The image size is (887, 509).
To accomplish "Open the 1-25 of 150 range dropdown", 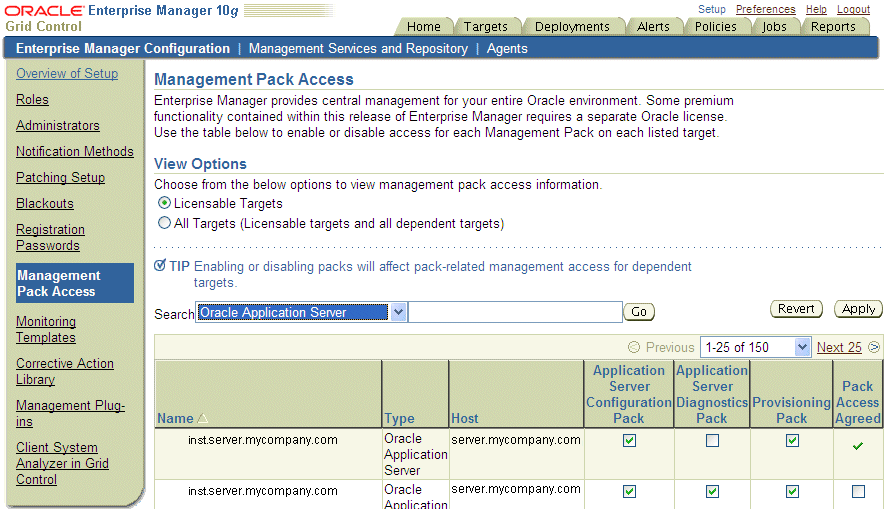I will (755, 347).
